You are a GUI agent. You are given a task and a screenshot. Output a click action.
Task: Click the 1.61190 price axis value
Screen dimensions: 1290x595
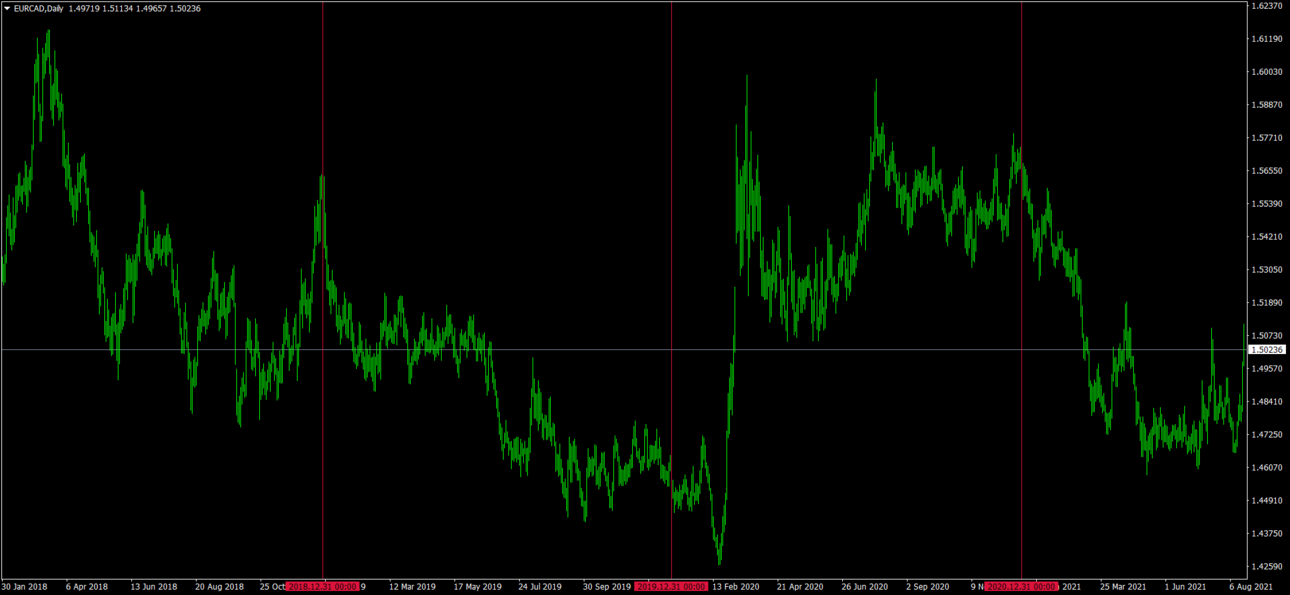click(1266, 39)
